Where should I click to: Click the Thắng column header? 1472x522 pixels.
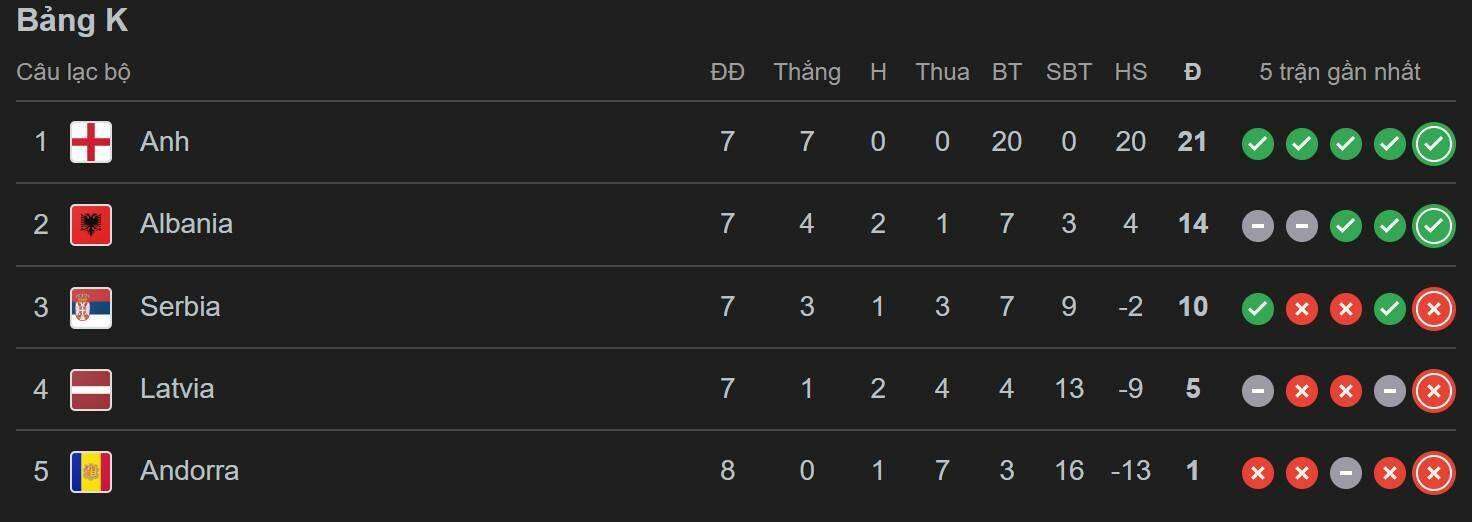(806, 72)
